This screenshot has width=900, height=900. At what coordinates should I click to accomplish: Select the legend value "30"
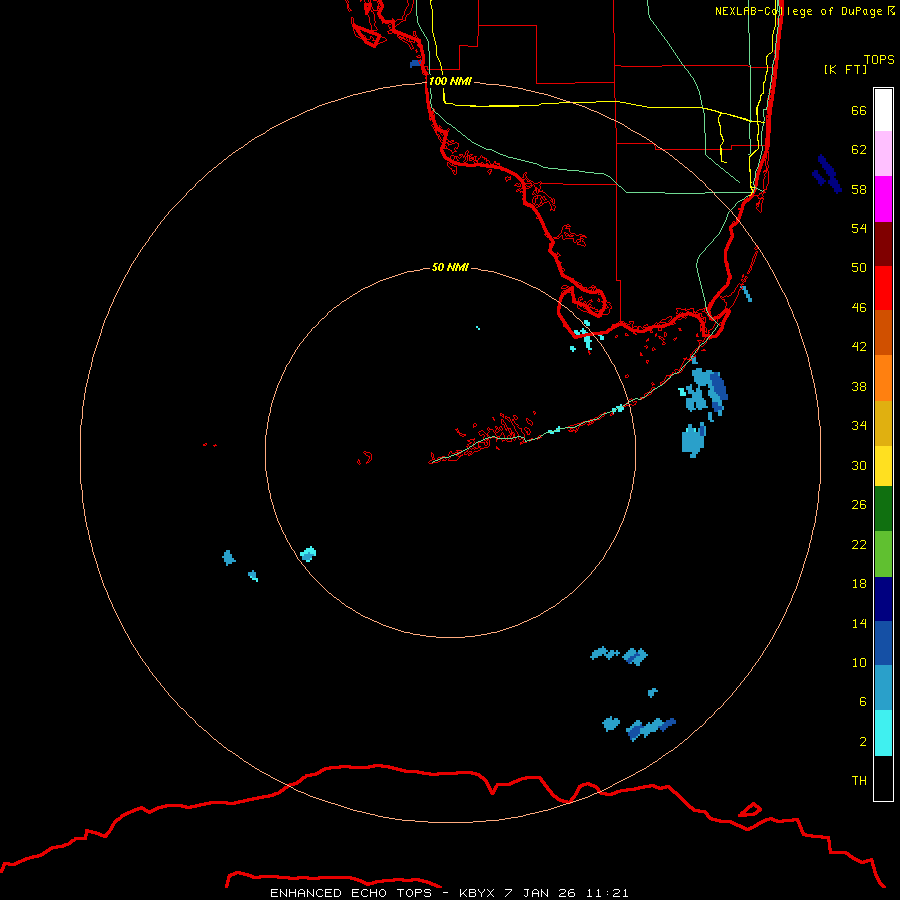coord(859,465)
